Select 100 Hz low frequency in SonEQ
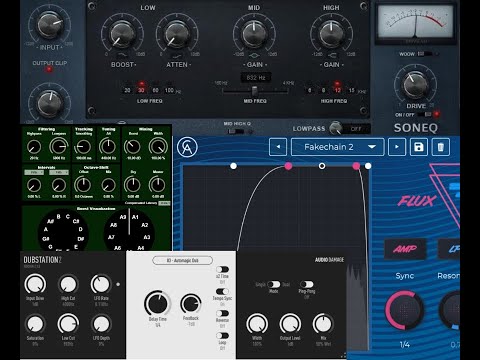 click(169, 90)
